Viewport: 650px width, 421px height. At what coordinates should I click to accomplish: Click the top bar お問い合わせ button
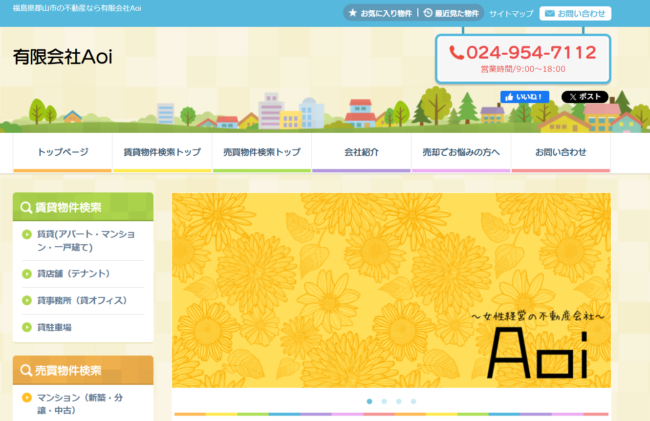(575, 13)
